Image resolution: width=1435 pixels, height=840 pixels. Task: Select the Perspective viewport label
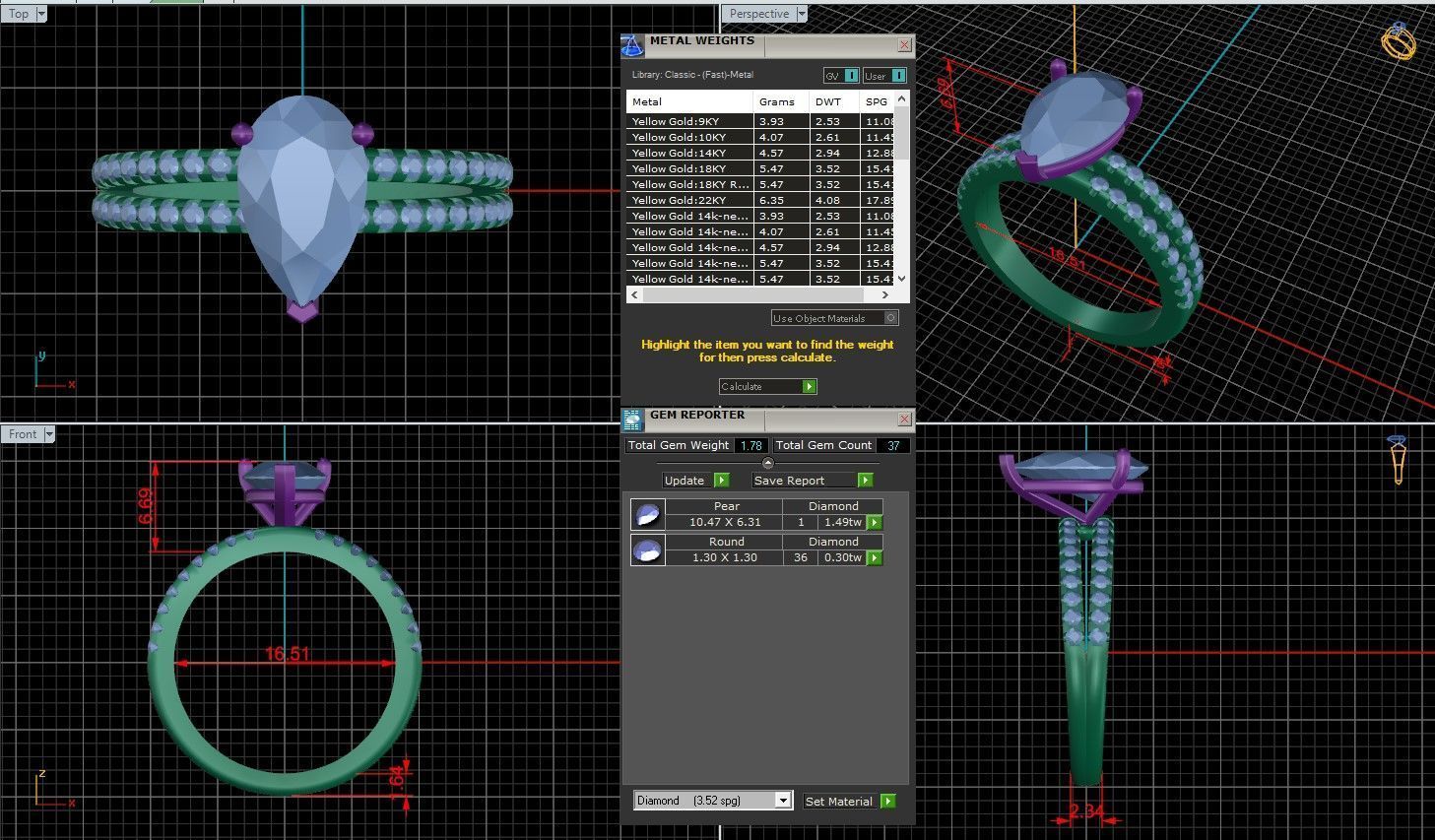click(x=759, y=14)
